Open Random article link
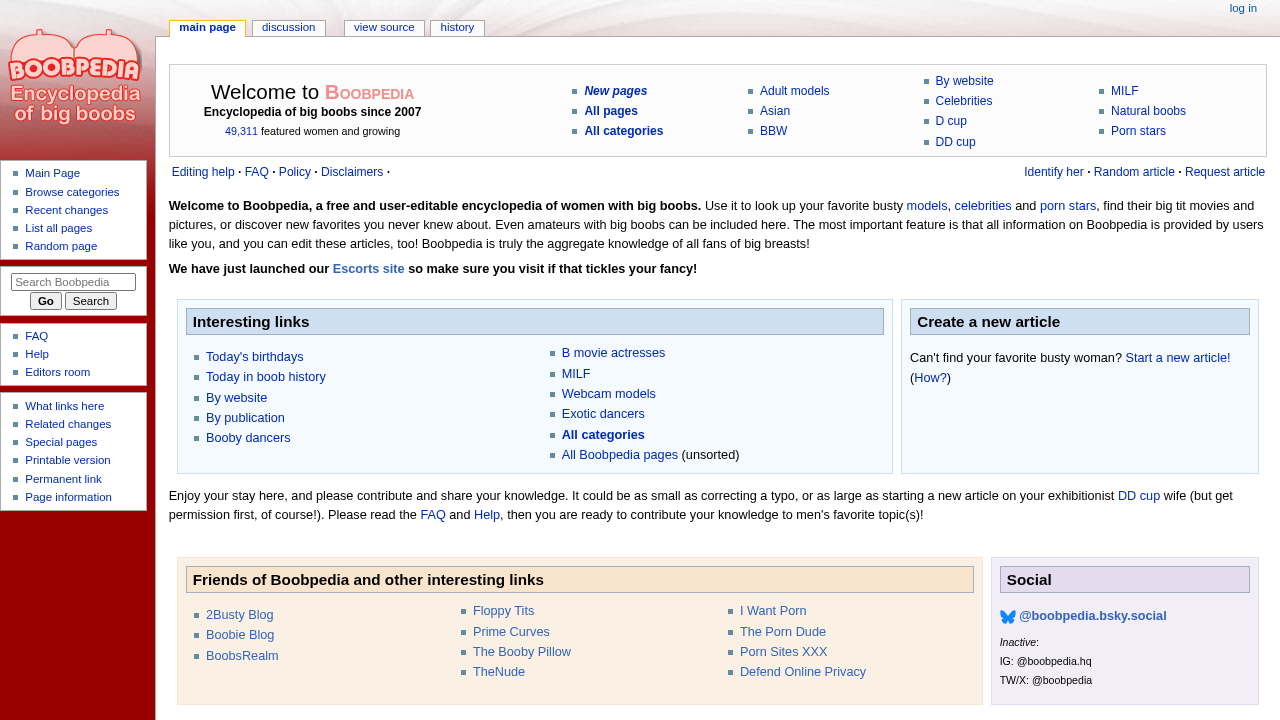Viewport: 1280px width, 720px height. [x=1134, y=172]
